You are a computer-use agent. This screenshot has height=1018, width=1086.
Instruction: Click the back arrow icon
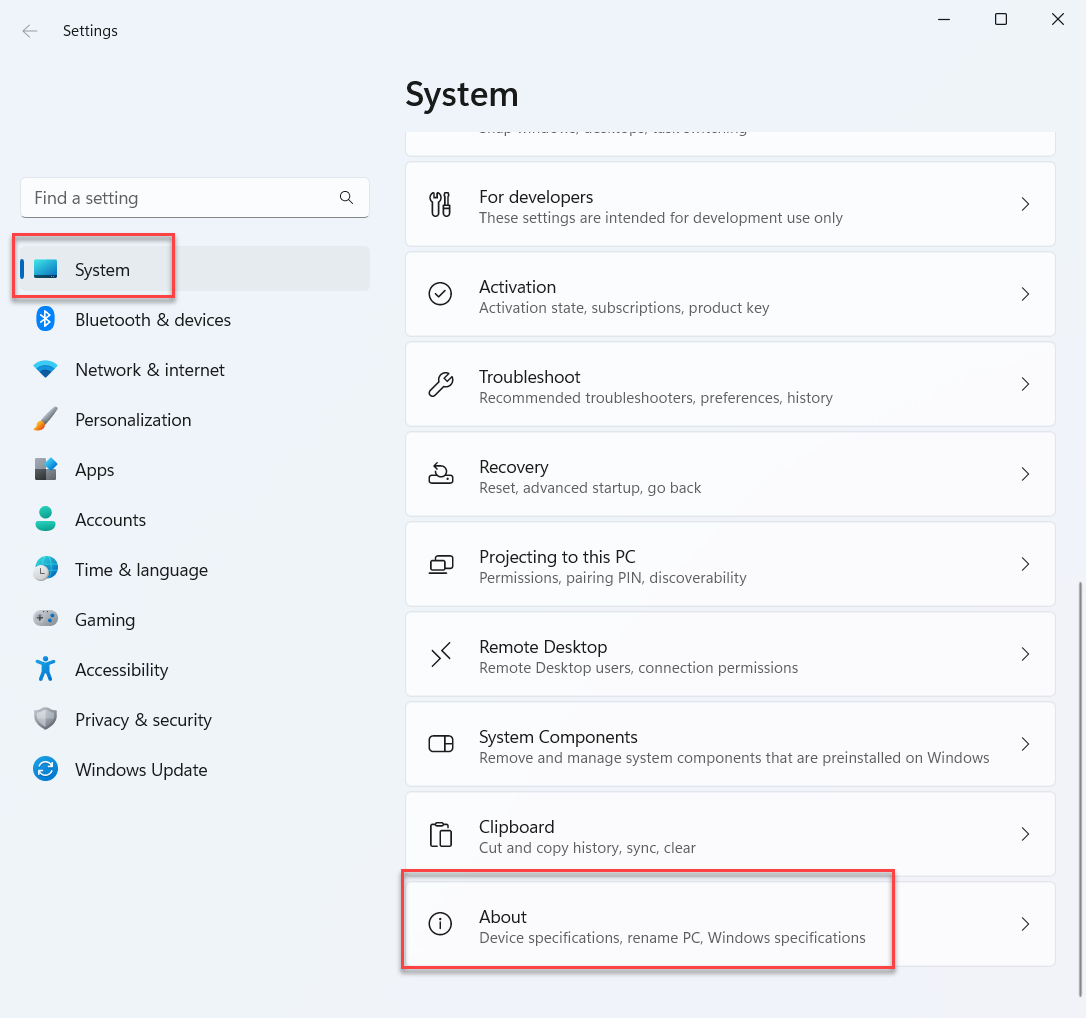pos(30,30)
